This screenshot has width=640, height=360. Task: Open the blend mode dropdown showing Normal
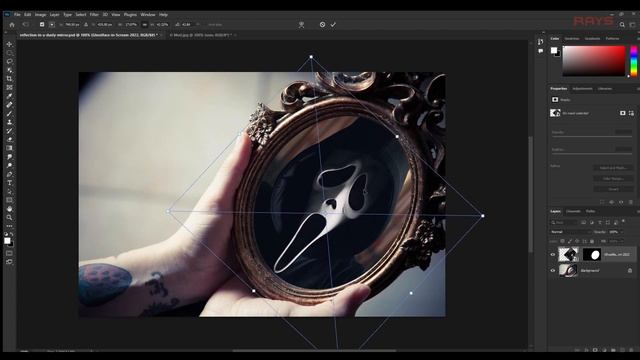coord(570,232)
